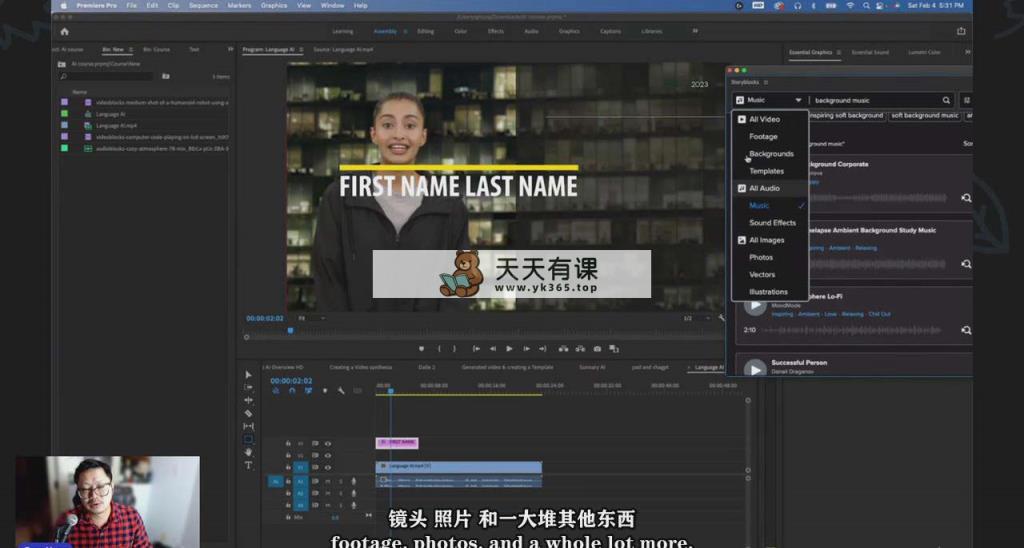The width and height of the screenshot is (1024, 548).
Task: Click the Play button in Program monitor
Action: tap(509, 349)
